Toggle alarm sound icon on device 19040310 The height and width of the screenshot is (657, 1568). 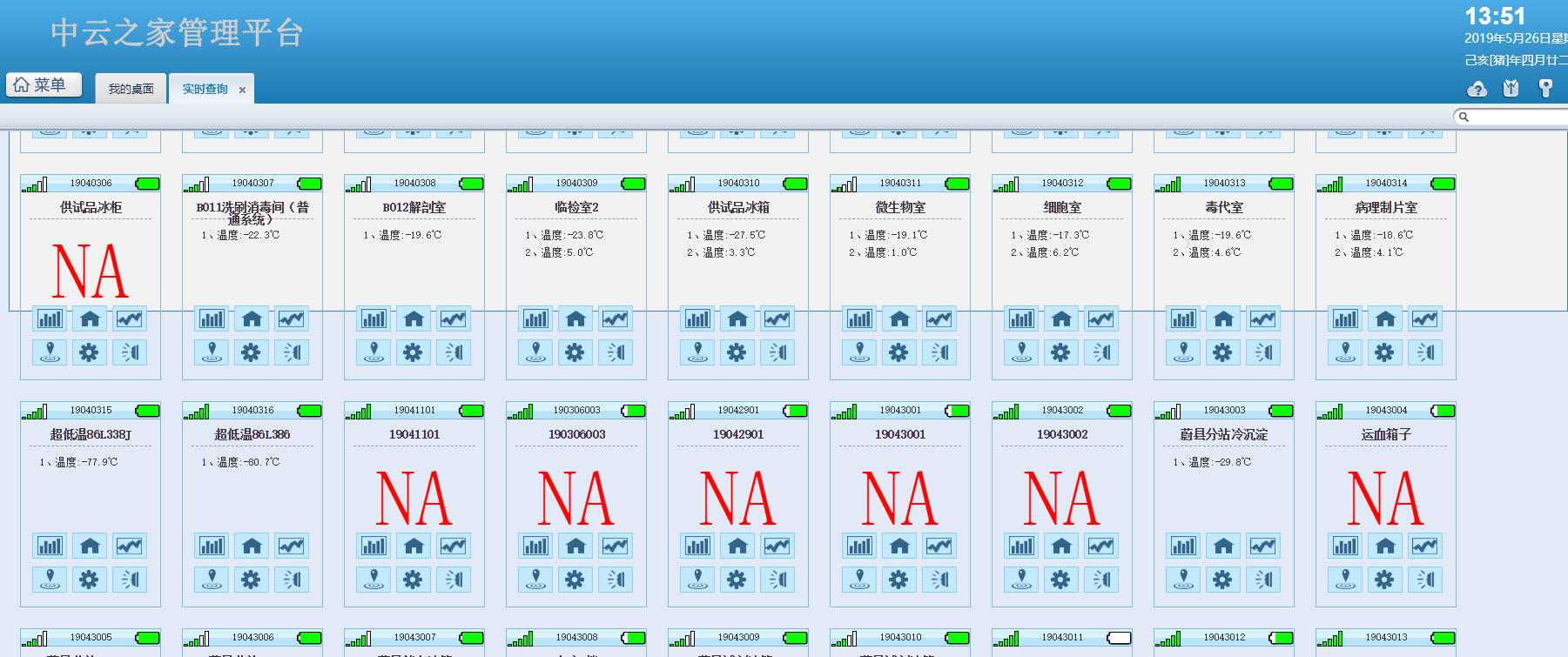777,352
